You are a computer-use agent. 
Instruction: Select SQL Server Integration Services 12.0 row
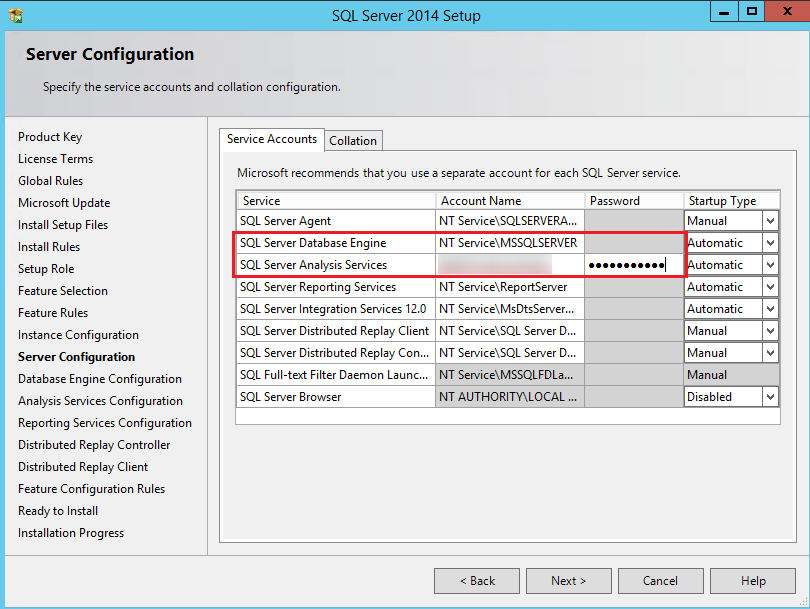(x=336, y=309)
